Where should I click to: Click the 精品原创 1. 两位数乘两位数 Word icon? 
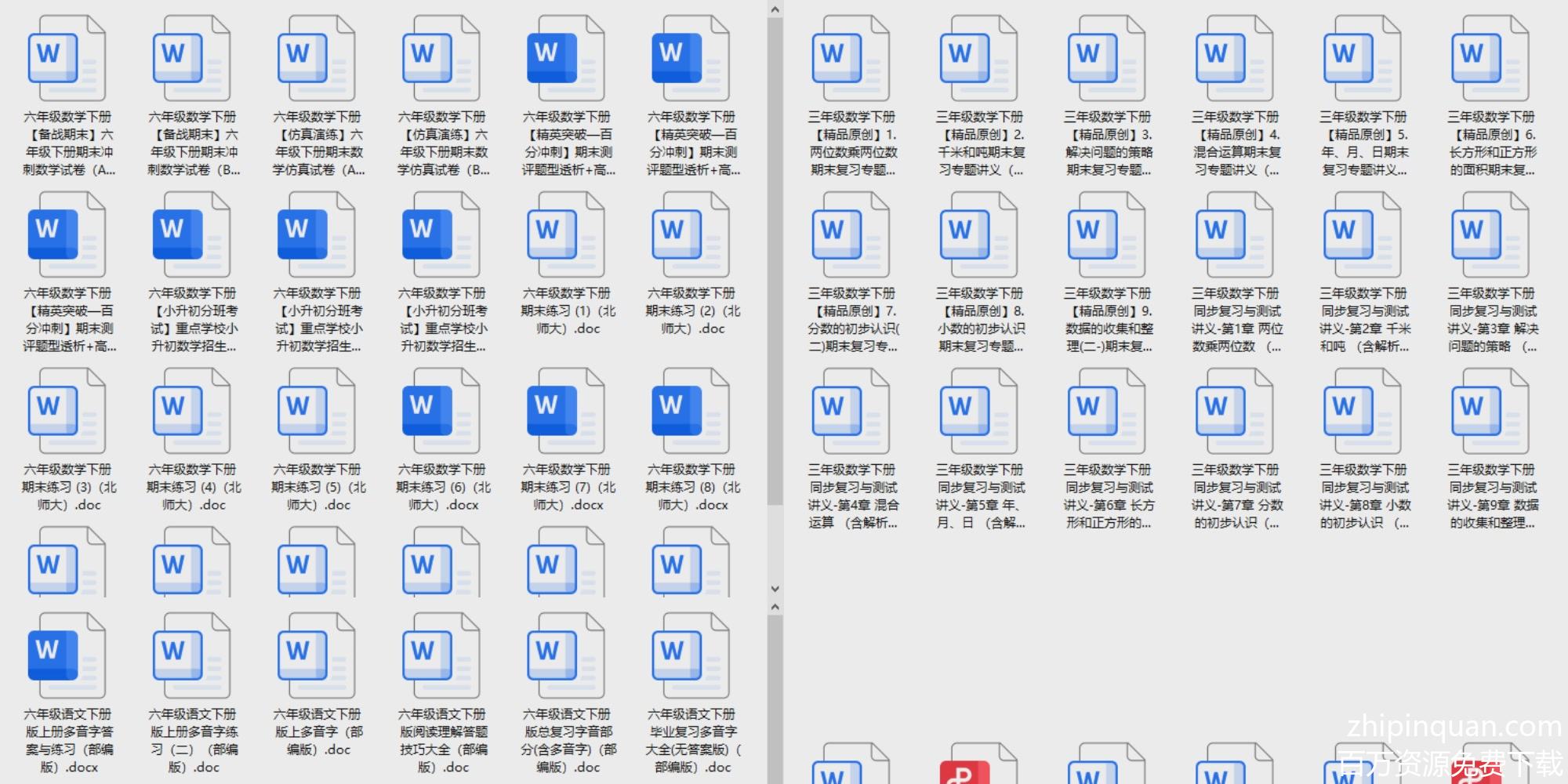[x=851, y=60]
